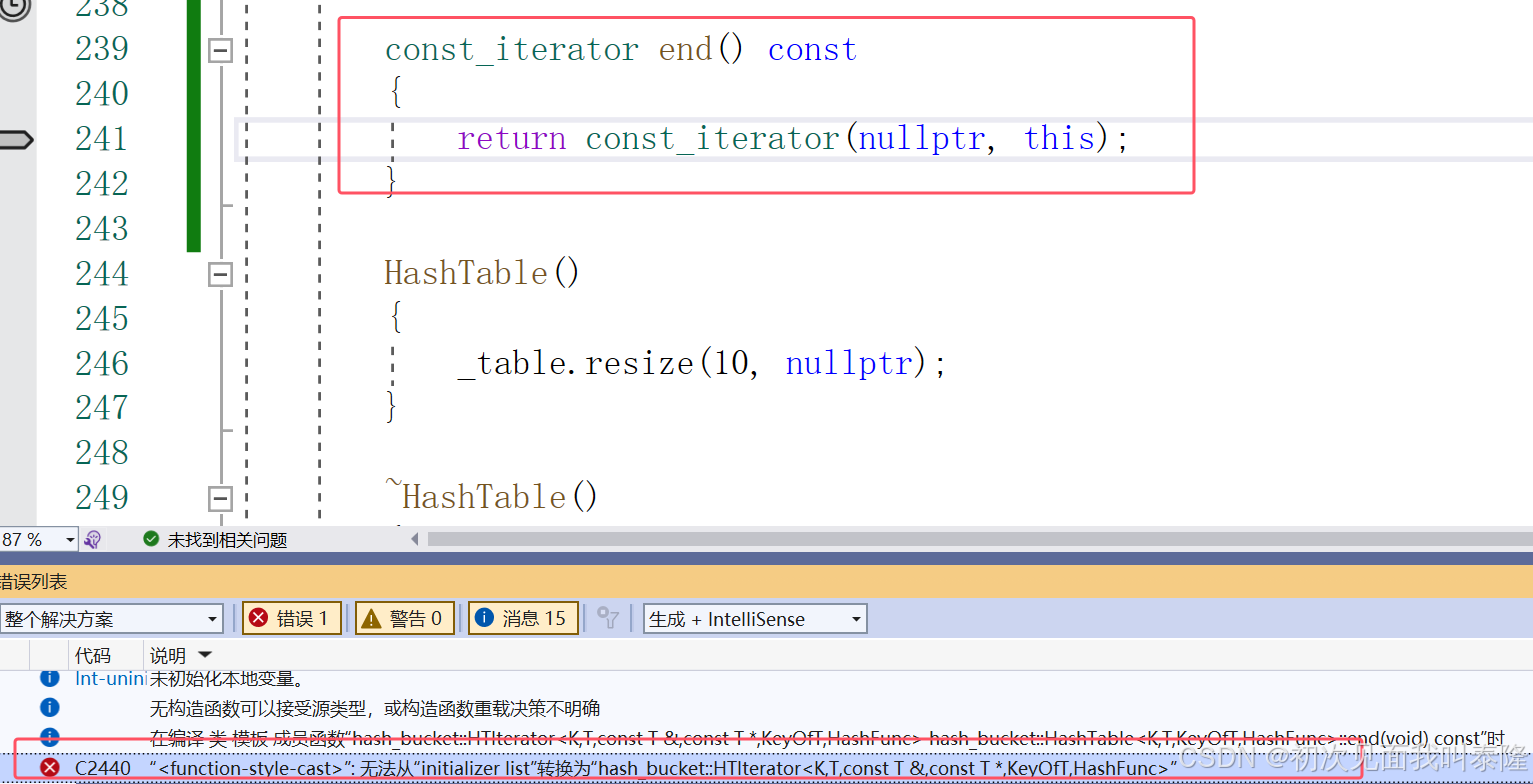Toggle the '消息 15' messages filter

point(523,618)
